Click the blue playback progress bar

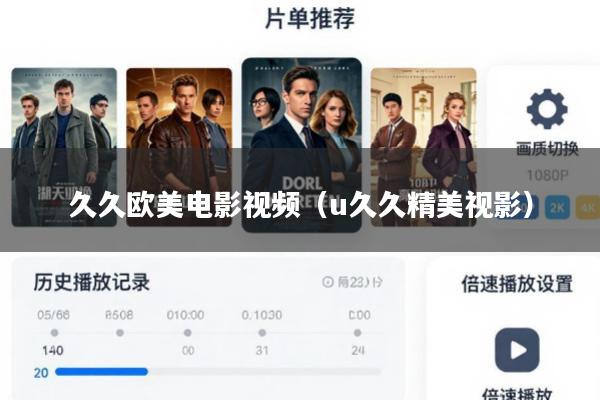click(x=101, y=372)
